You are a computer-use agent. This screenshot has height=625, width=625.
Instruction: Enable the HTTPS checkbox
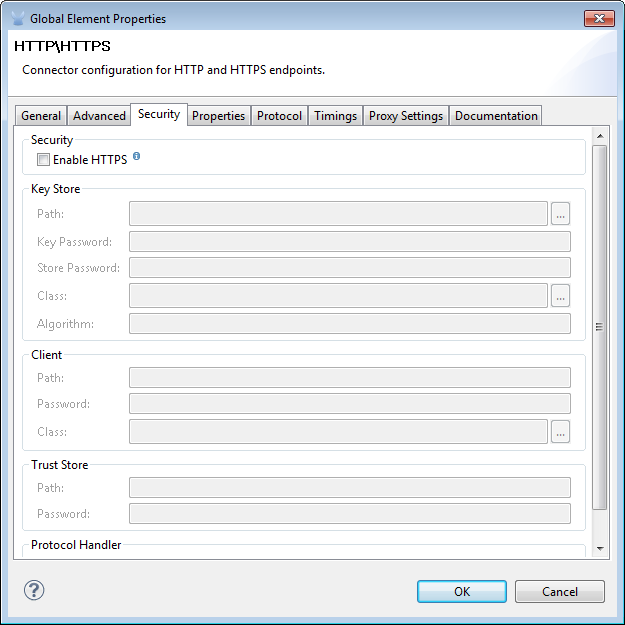[43, 160]
